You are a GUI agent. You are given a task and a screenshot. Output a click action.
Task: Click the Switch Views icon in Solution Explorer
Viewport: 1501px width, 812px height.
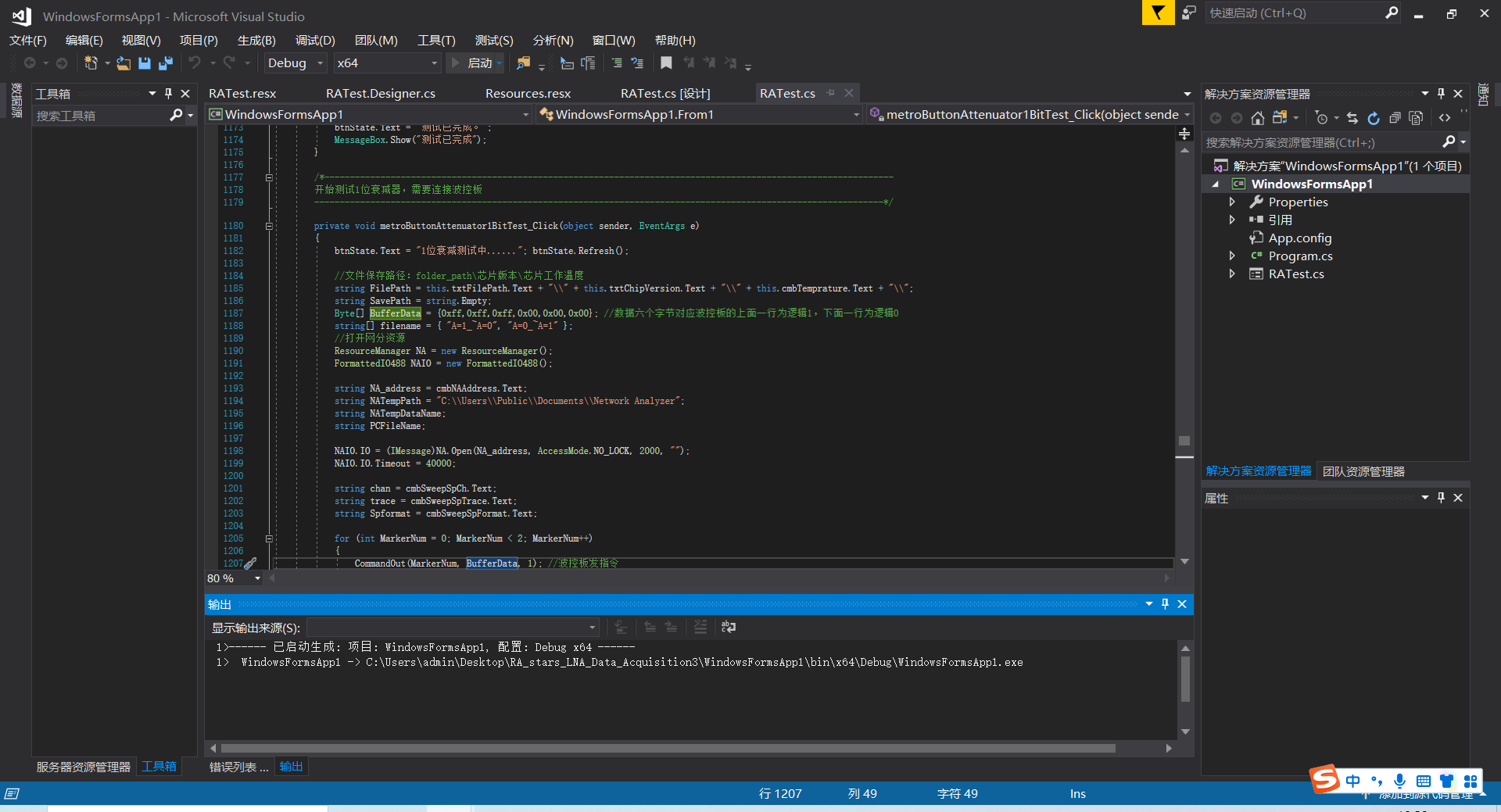click(1280, 118)
